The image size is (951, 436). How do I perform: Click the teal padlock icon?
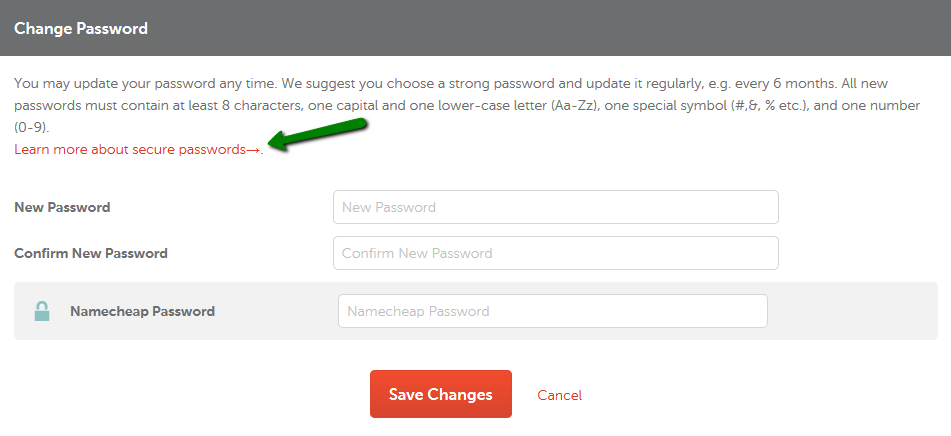[42, 311]
